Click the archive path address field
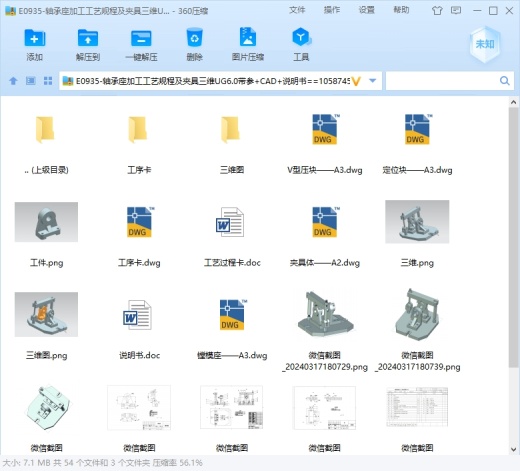Viewport: 520px width, 471px height. click(220, 81)
